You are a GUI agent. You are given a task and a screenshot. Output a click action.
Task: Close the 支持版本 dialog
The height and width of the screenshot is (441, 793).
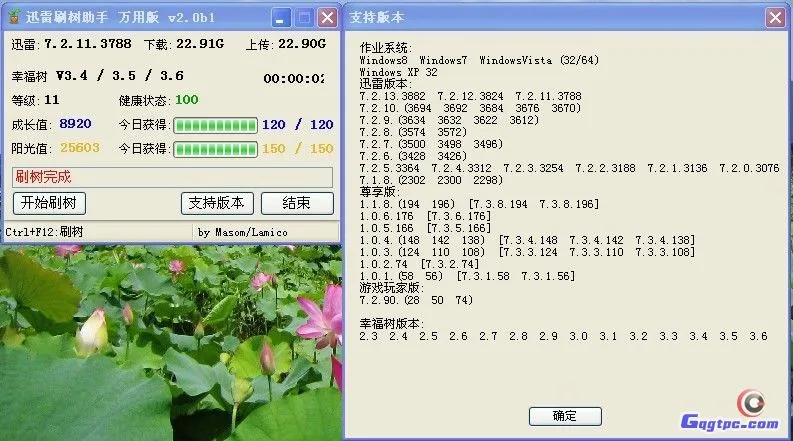pos(775,18)
